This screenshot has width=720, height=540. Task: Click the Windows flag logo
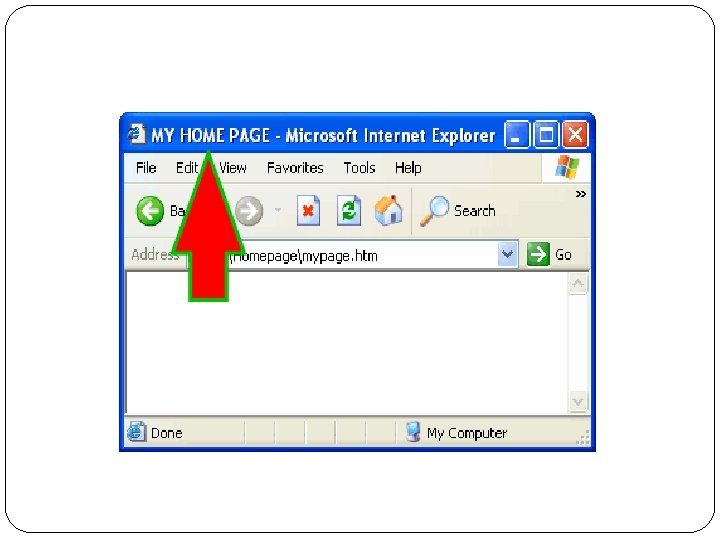[x=567, y=167]
